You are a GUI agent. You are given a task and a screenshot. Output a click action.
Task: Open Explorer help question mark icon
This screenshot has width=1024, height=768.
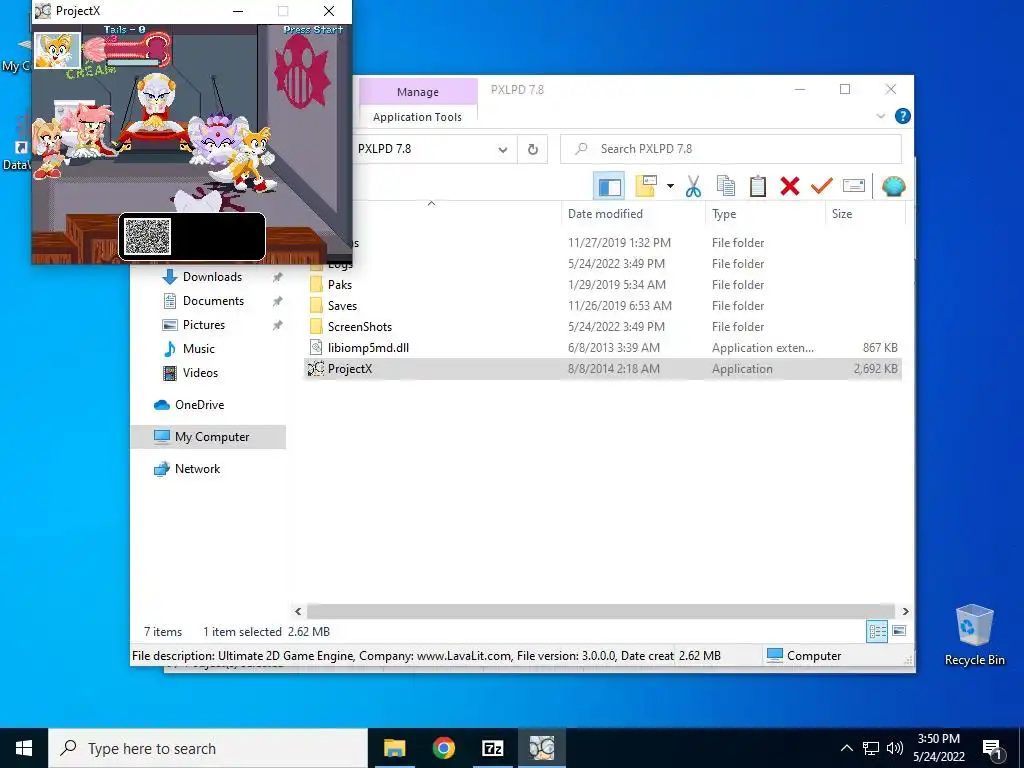click(903, 116)
